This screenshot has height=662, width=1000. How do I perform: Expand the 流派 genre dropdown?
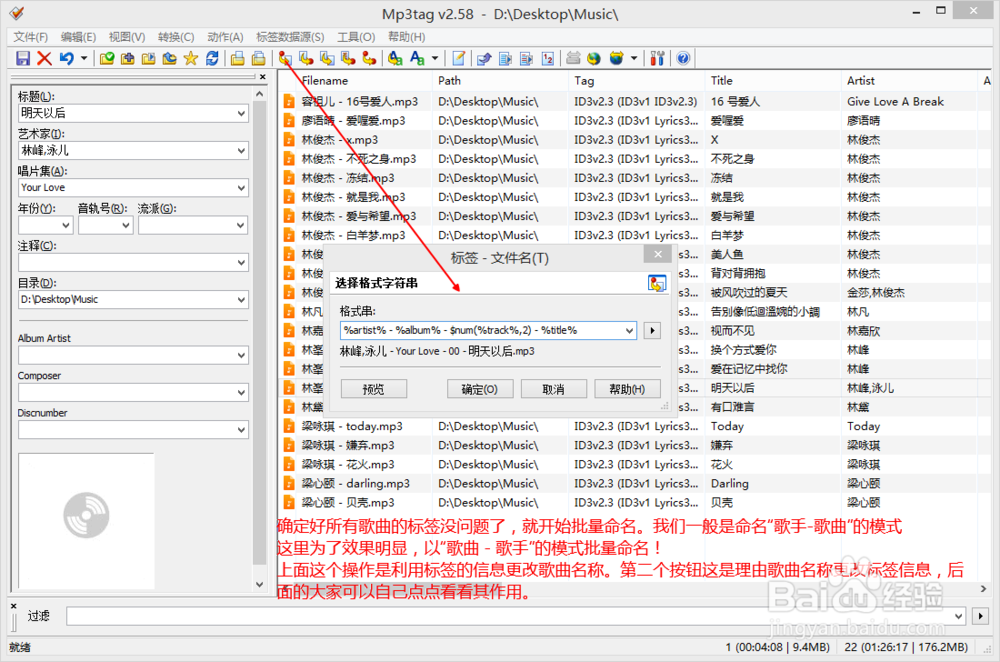(x=240, y=225)
